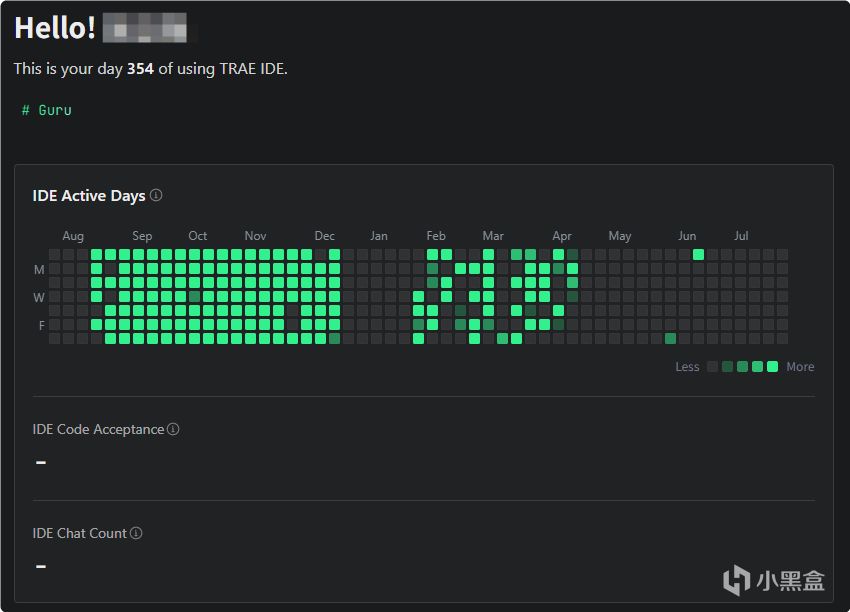850x612 pixels.
Task: Open the info icon beside IDE Code Acceptance
Action: click(173, 429)
